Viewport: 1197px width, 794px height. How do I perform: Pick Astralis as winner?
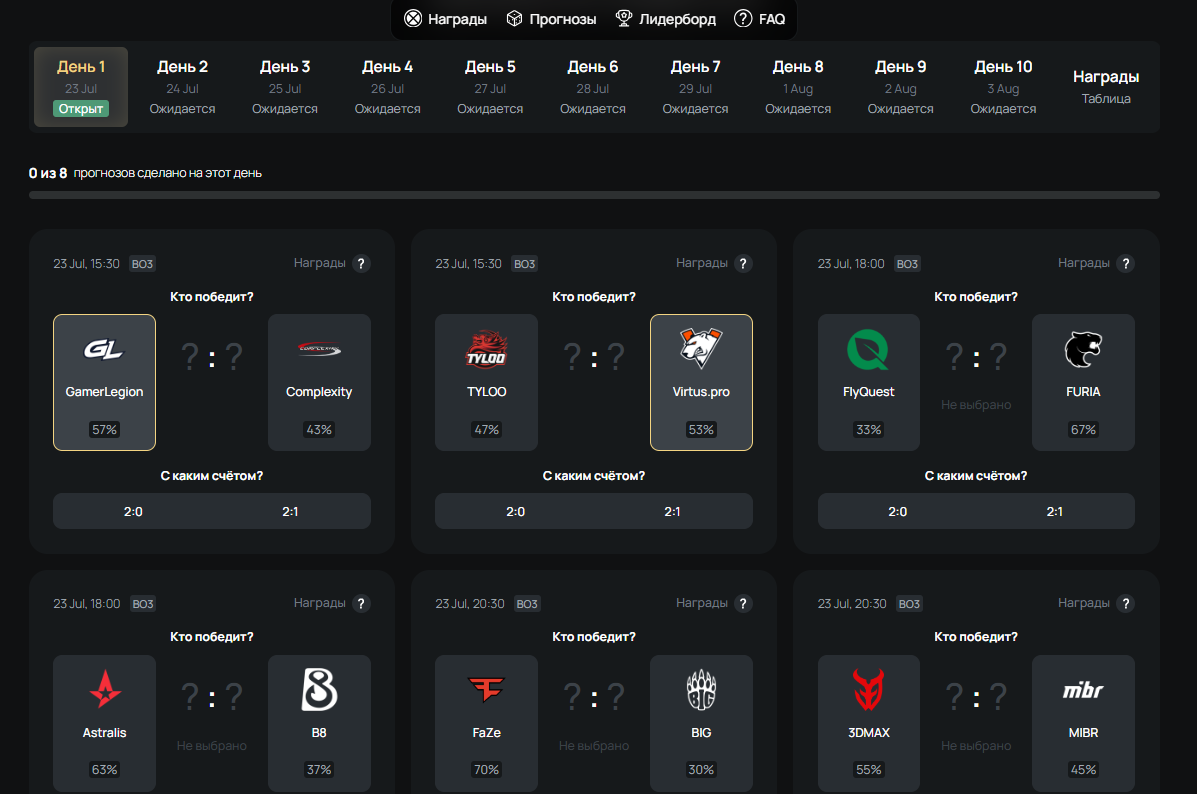coord(105,723)
